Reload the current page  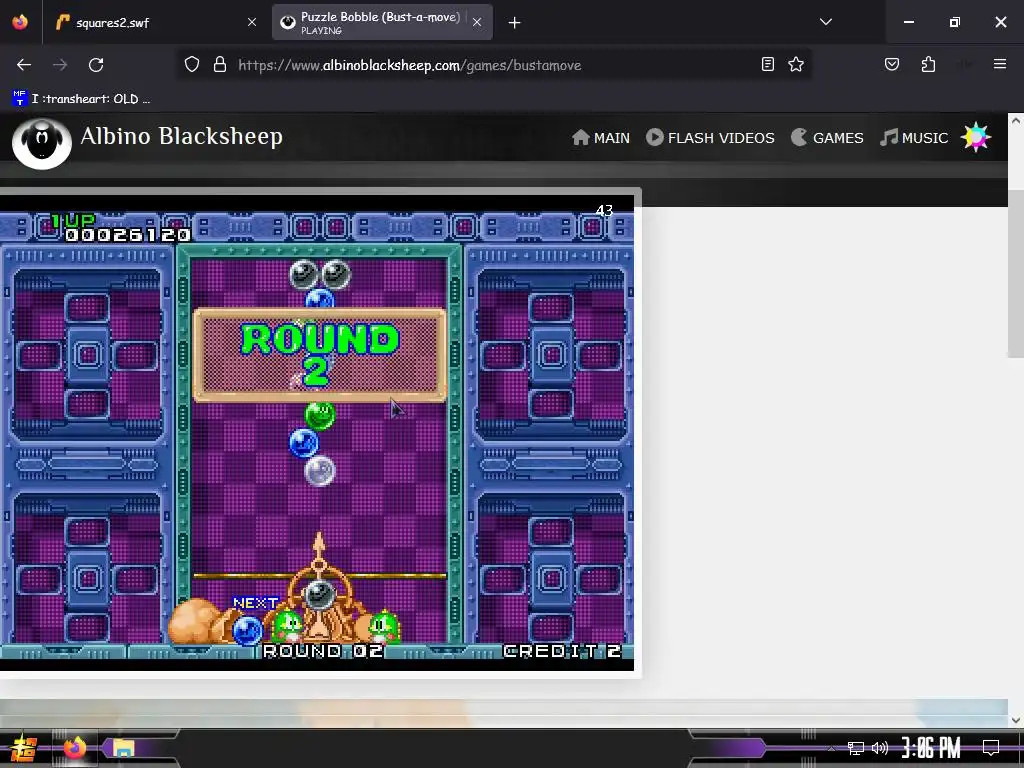[96, 65]
